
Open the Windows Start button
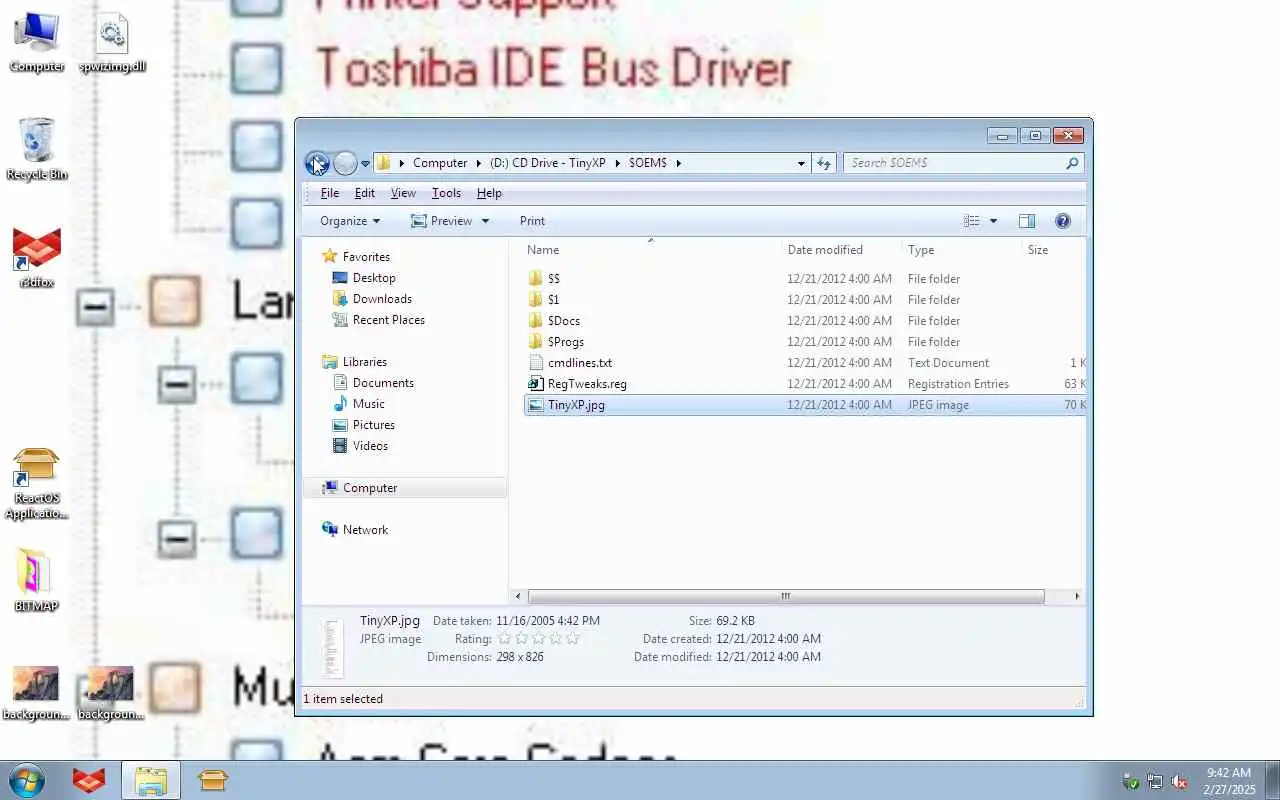click(x=27, y=780)
